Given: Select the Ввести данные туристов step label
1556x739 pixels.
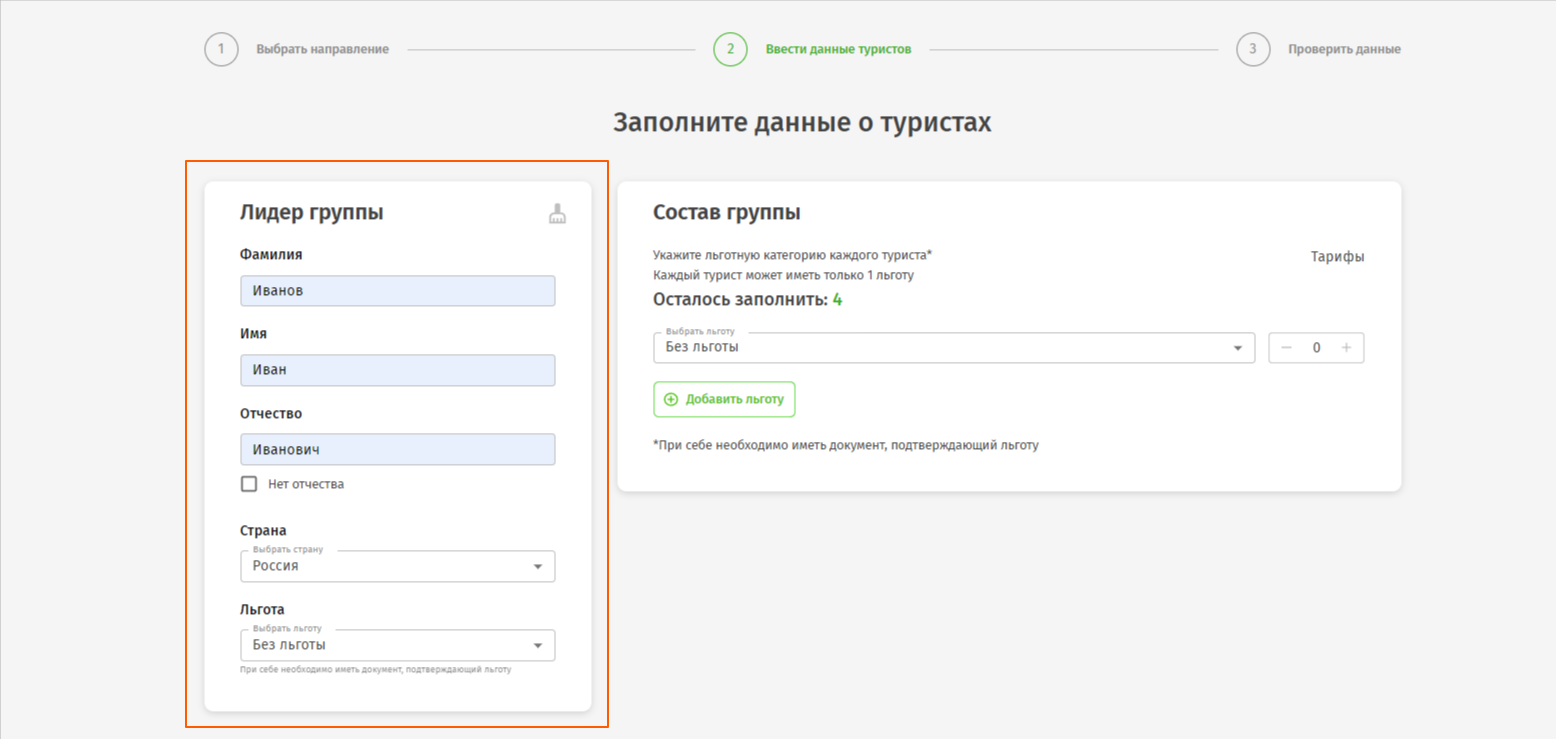Looking at the screenshot, I should pos(838,49).
